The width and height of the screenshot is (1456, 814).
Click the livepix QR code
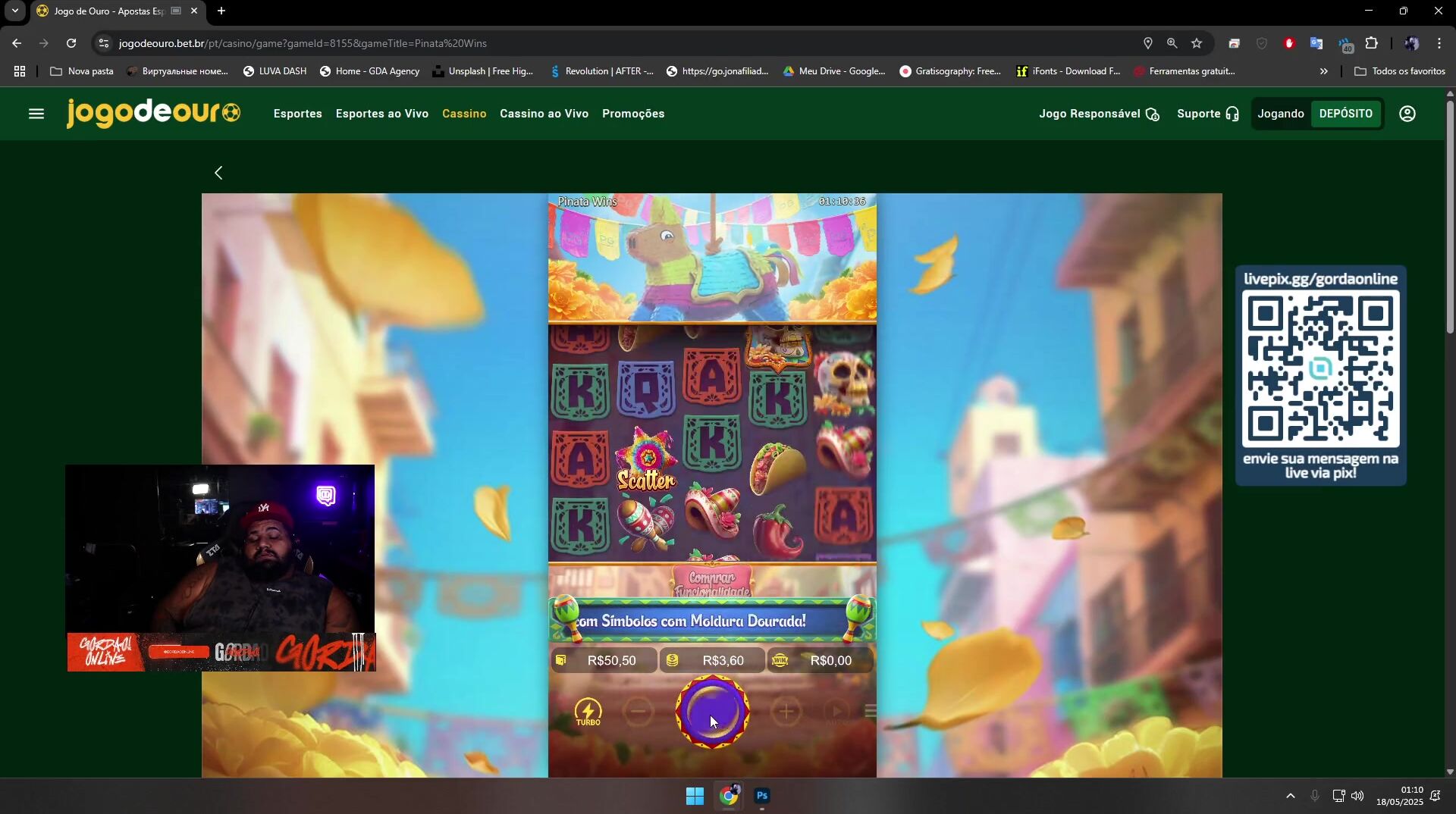1320,368
